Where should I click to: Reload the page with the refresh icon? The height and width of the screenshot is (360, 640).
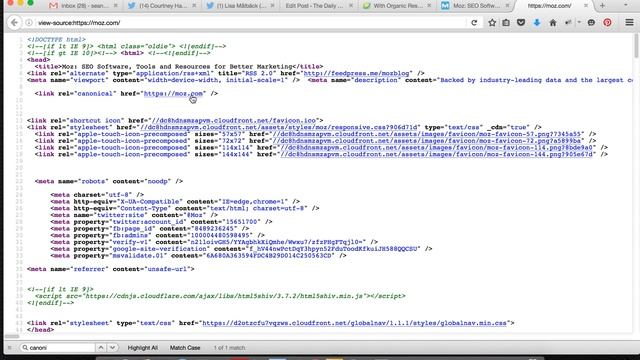coord(474,23)
